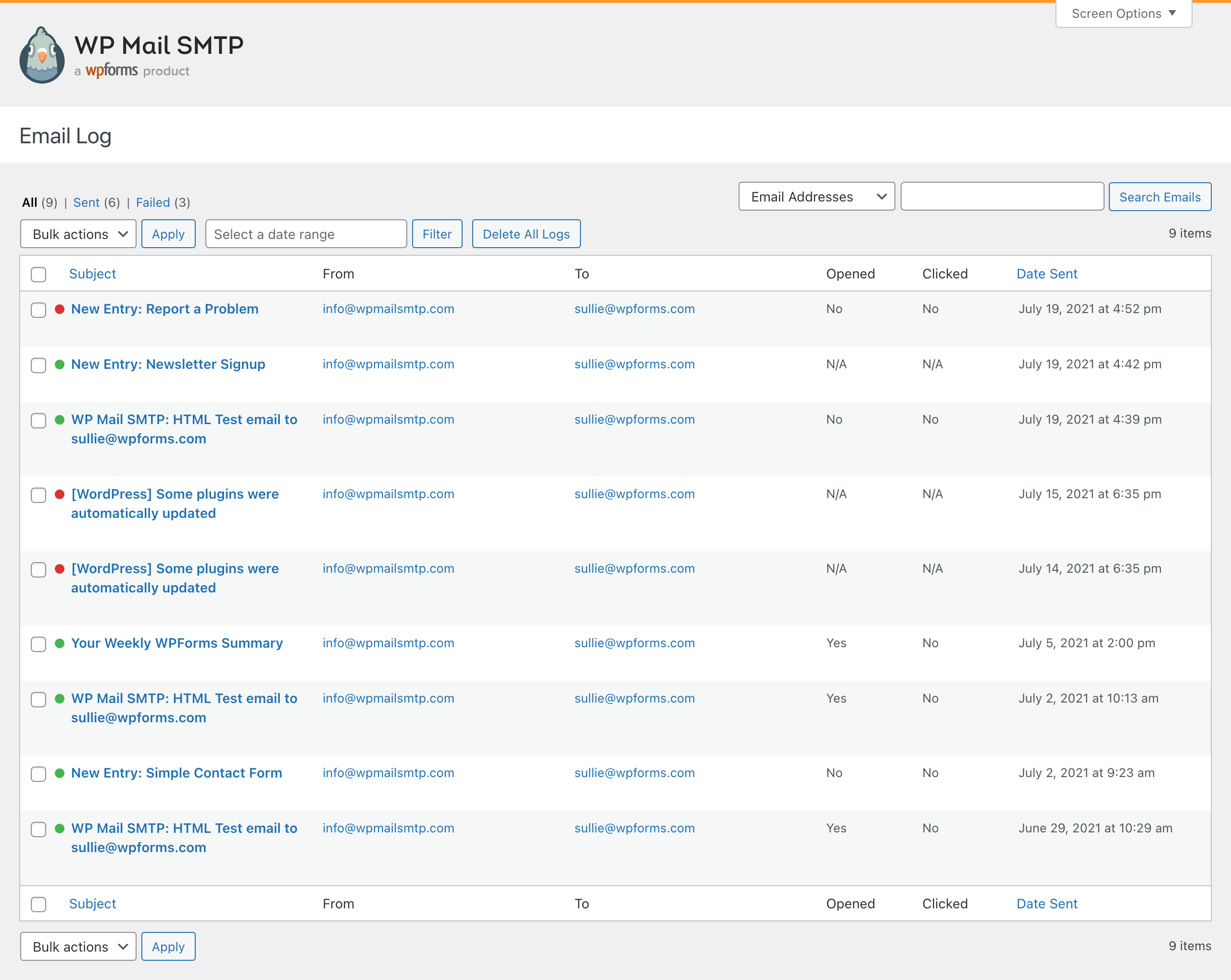The height and width of the screenshot is (980, 1231).
Task: Click the Search Emails button
Action: click(1160, 197)
